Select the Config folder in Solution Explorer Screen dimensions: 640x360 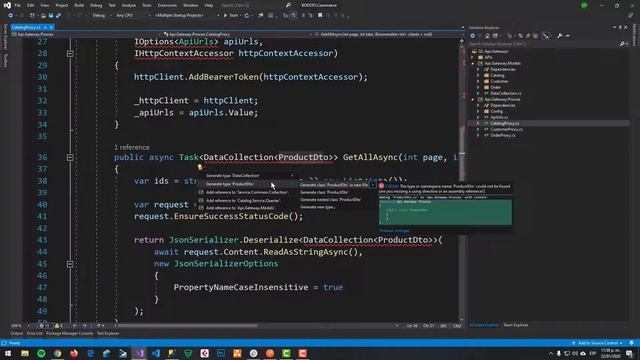pos(496,111)
